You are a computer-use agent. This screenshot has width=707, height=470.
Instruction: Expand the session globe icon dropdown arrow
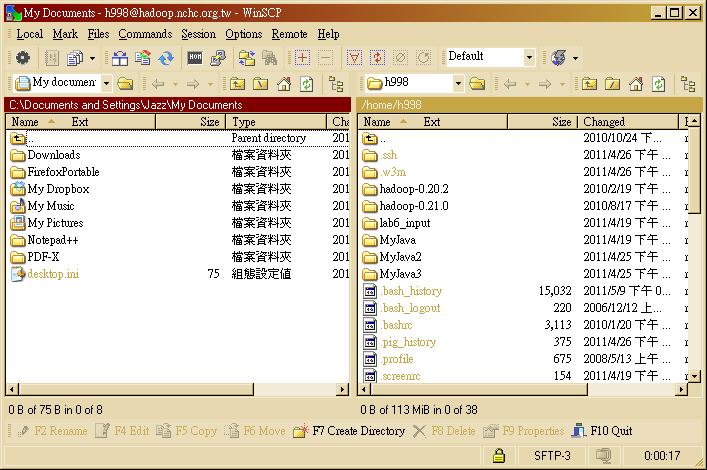click(575, 58)
